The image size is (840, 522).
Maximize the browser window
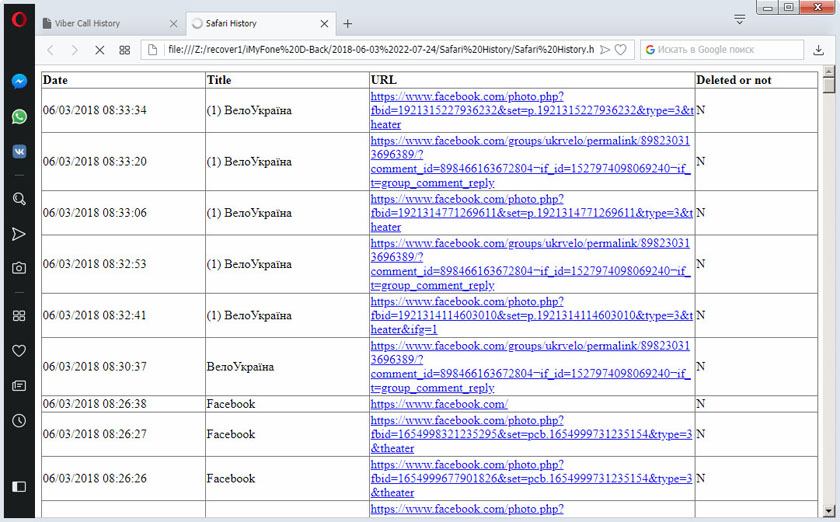789,7
